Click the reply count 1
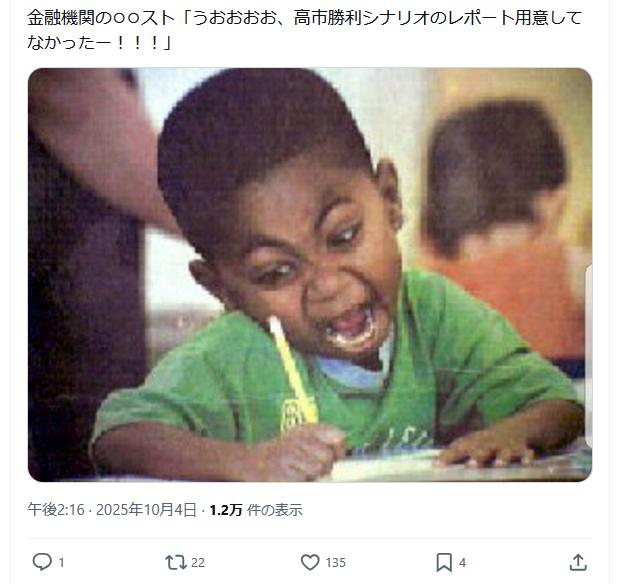 tap(61, 563)
